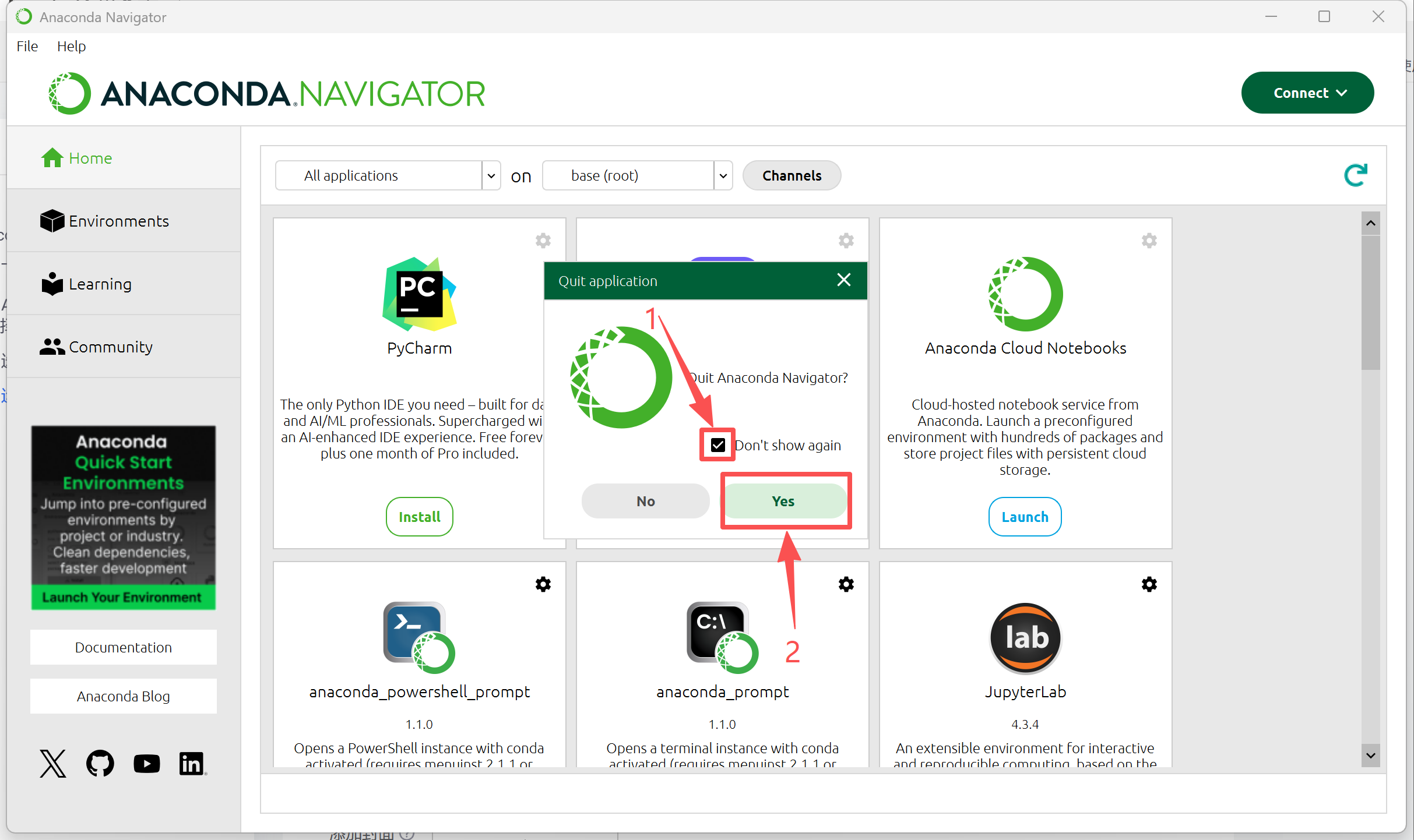The height and width of the screenshot is (840, 1414).
Task: Click the applications list scrollbar thumb
Action: click(1370, 302)
